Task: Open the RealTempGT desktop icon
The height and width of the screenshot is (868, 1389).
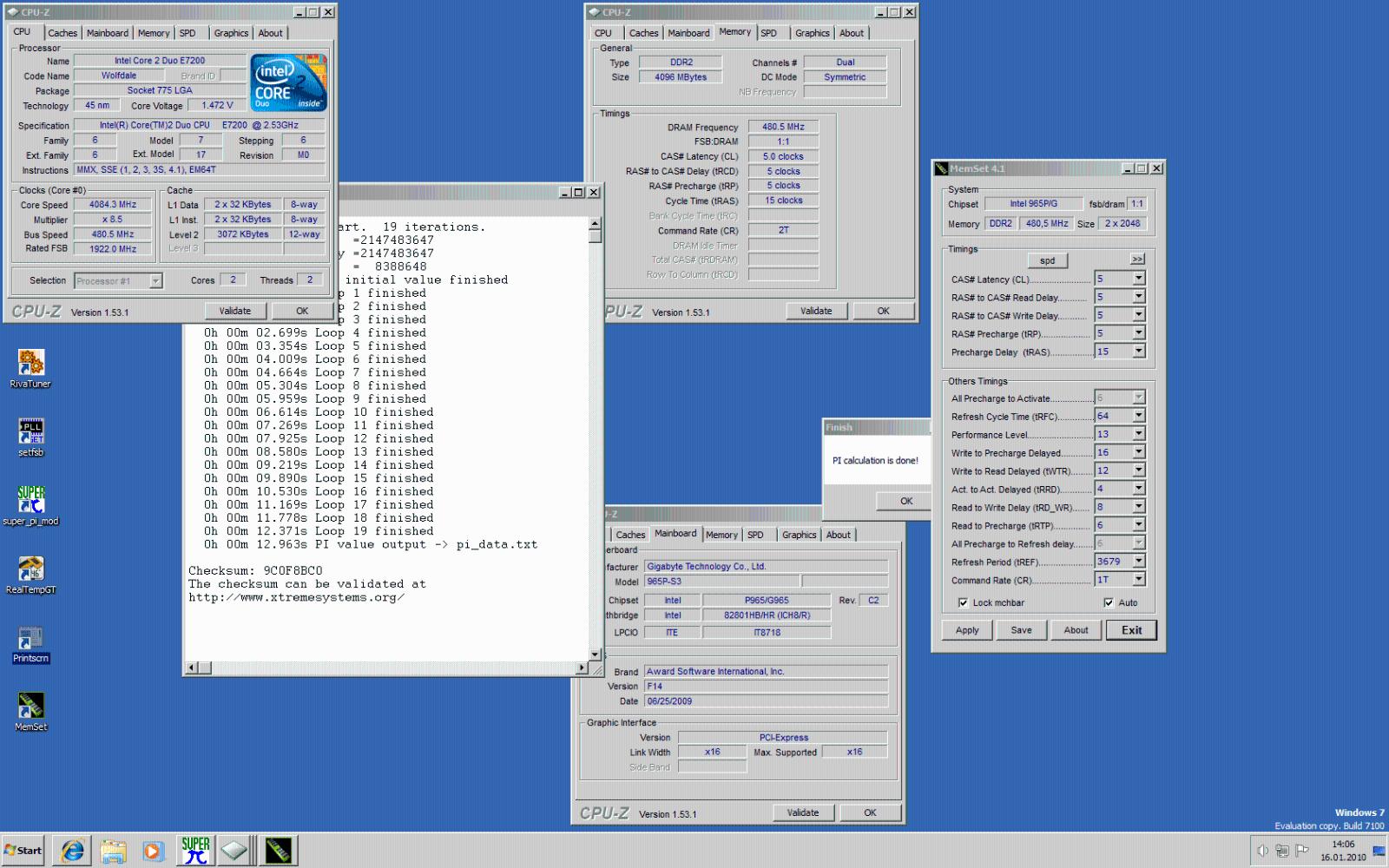Action: pyautogui.click(x=30, y=574)
